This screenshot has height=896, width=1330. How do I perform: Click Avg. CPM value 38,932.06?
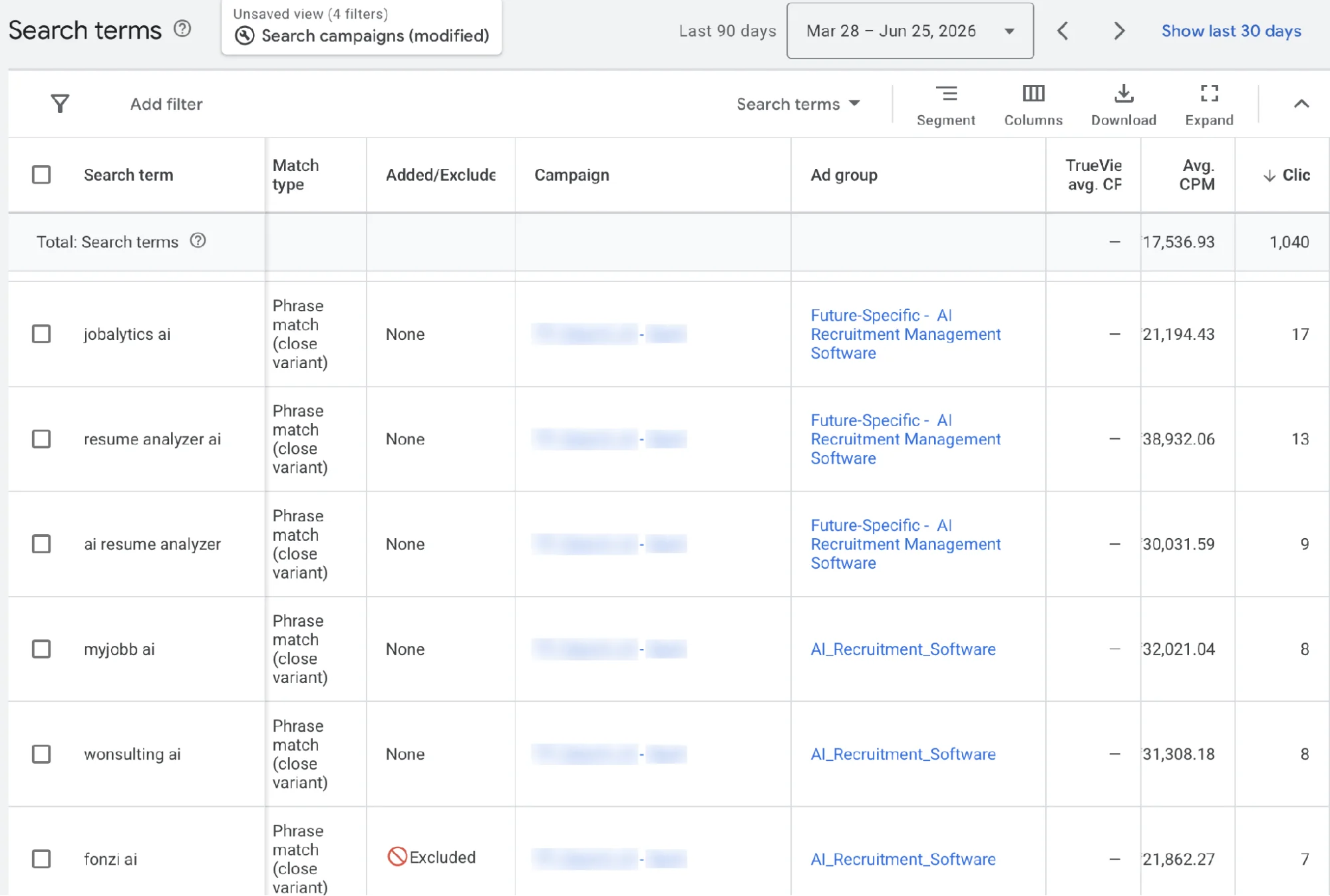click(1178, 439)
